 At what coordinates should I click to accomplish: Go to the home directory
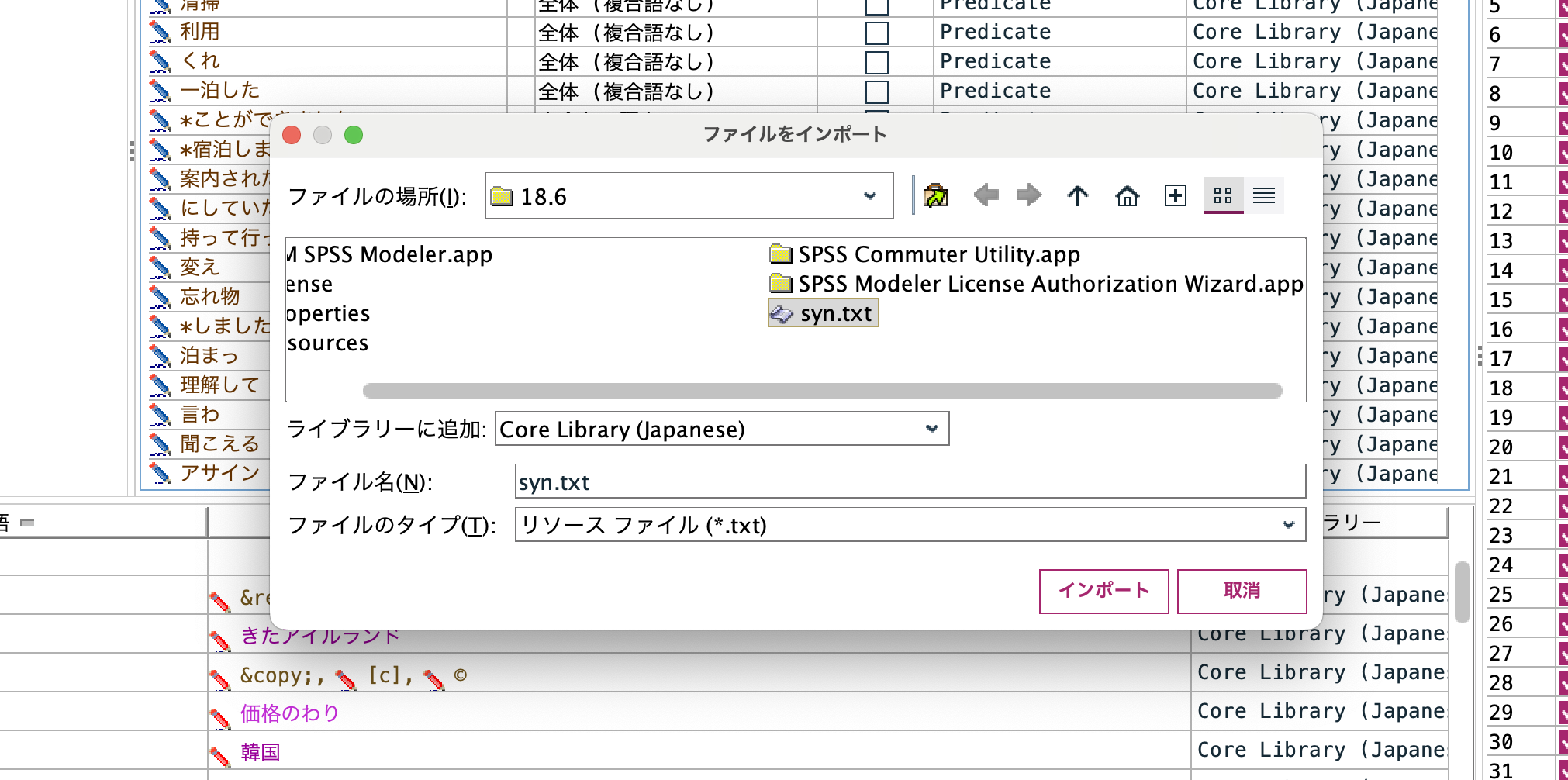(x=1128, y=195)
